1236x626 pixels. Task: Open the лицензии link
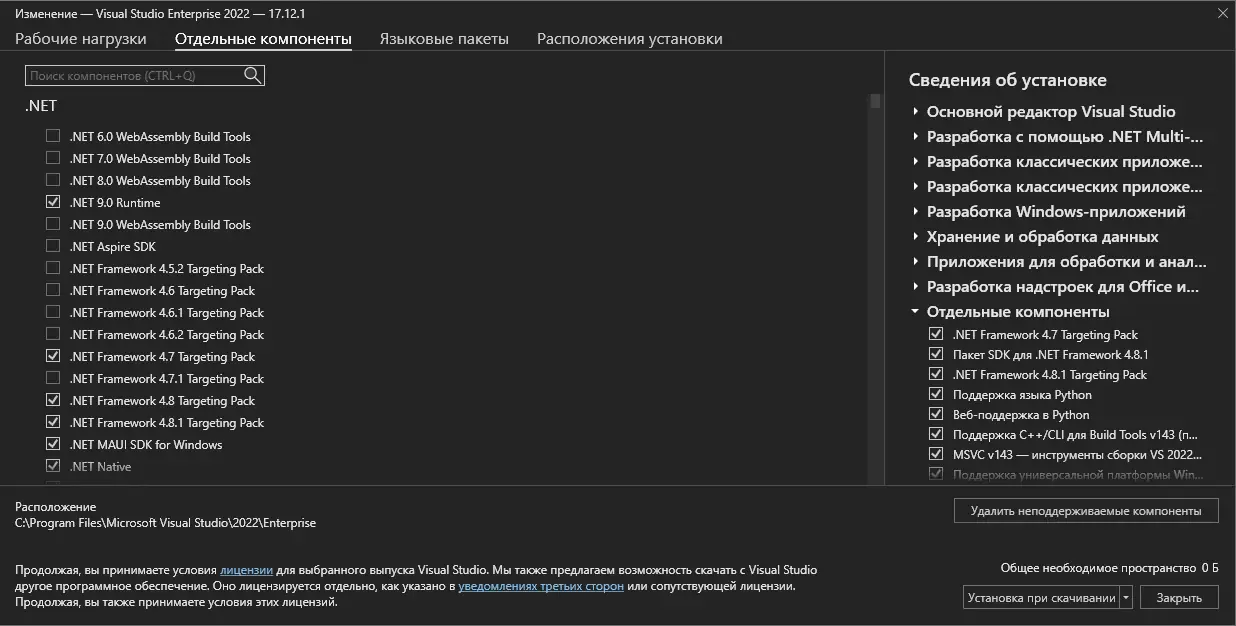[246, 570]
